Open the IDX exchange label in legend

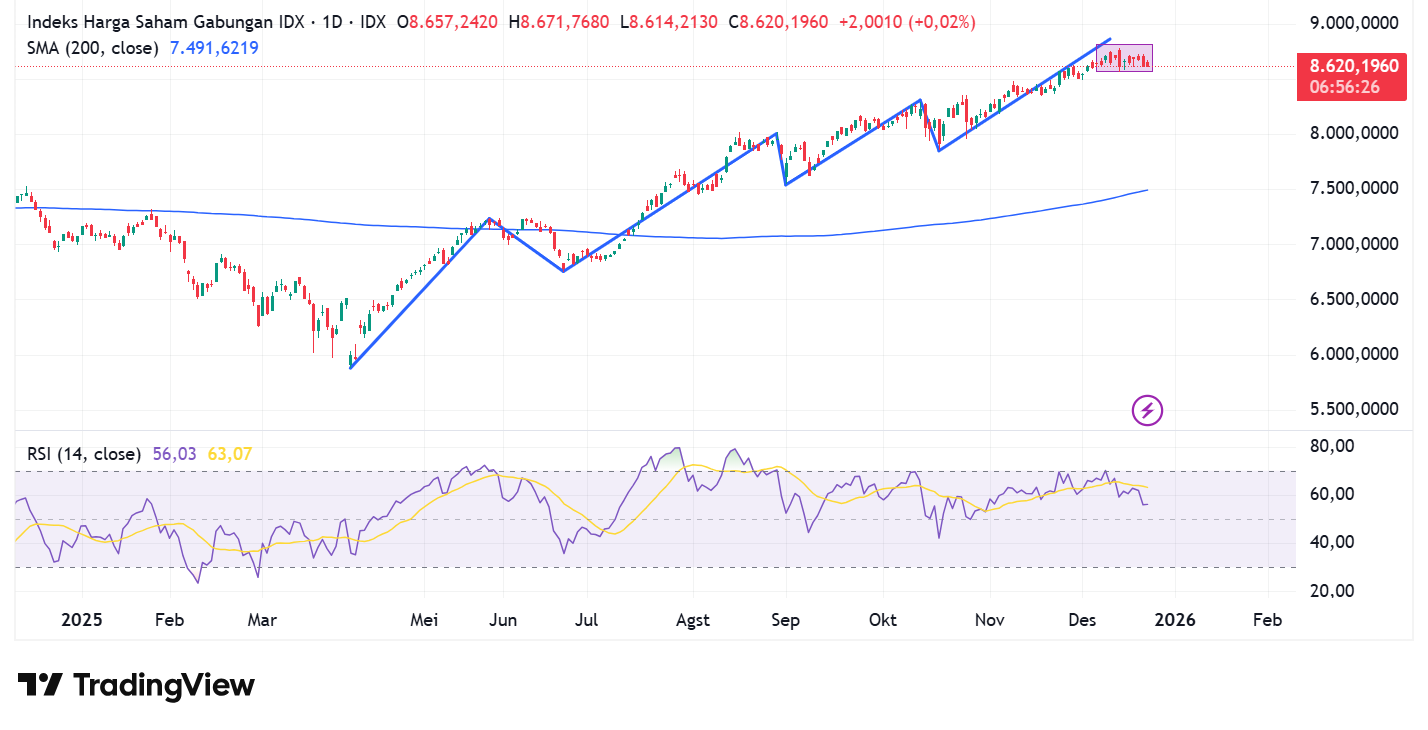[x=372, y=20]
